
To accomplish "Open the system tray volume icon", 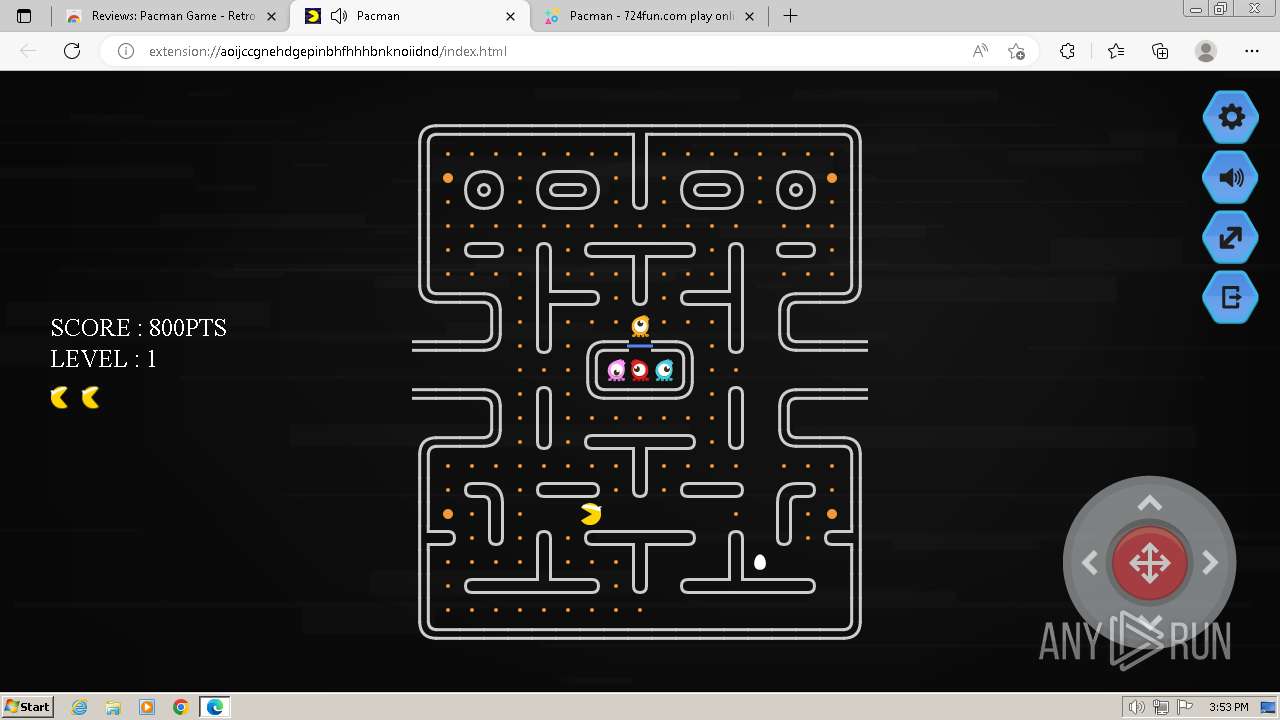I will point(1137,707).
